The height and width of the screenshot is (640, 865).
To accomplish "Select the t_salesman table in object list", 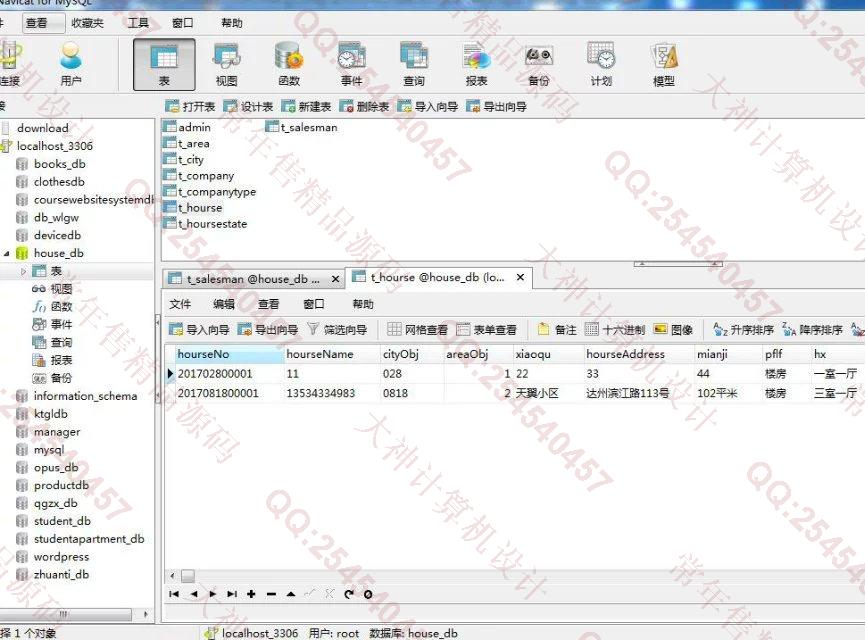I will click(302, 127).
